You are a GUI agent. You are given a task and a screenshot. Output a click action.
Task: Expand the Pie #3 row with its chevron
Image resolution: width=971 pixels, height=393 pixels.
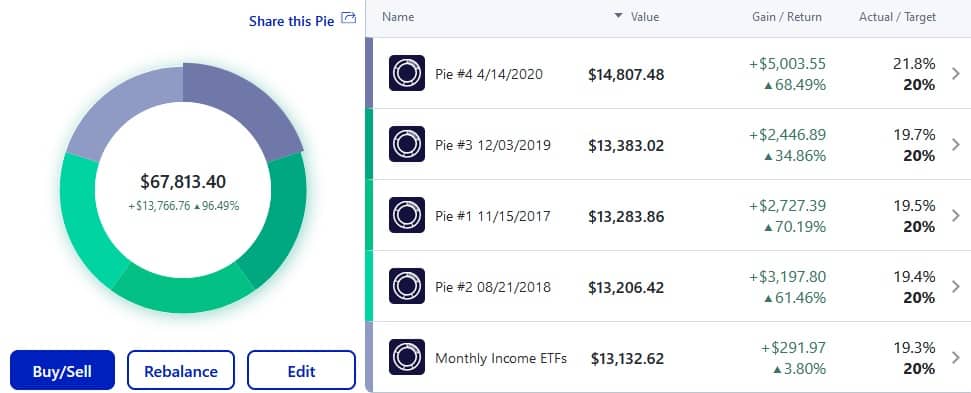click(956, 145)
